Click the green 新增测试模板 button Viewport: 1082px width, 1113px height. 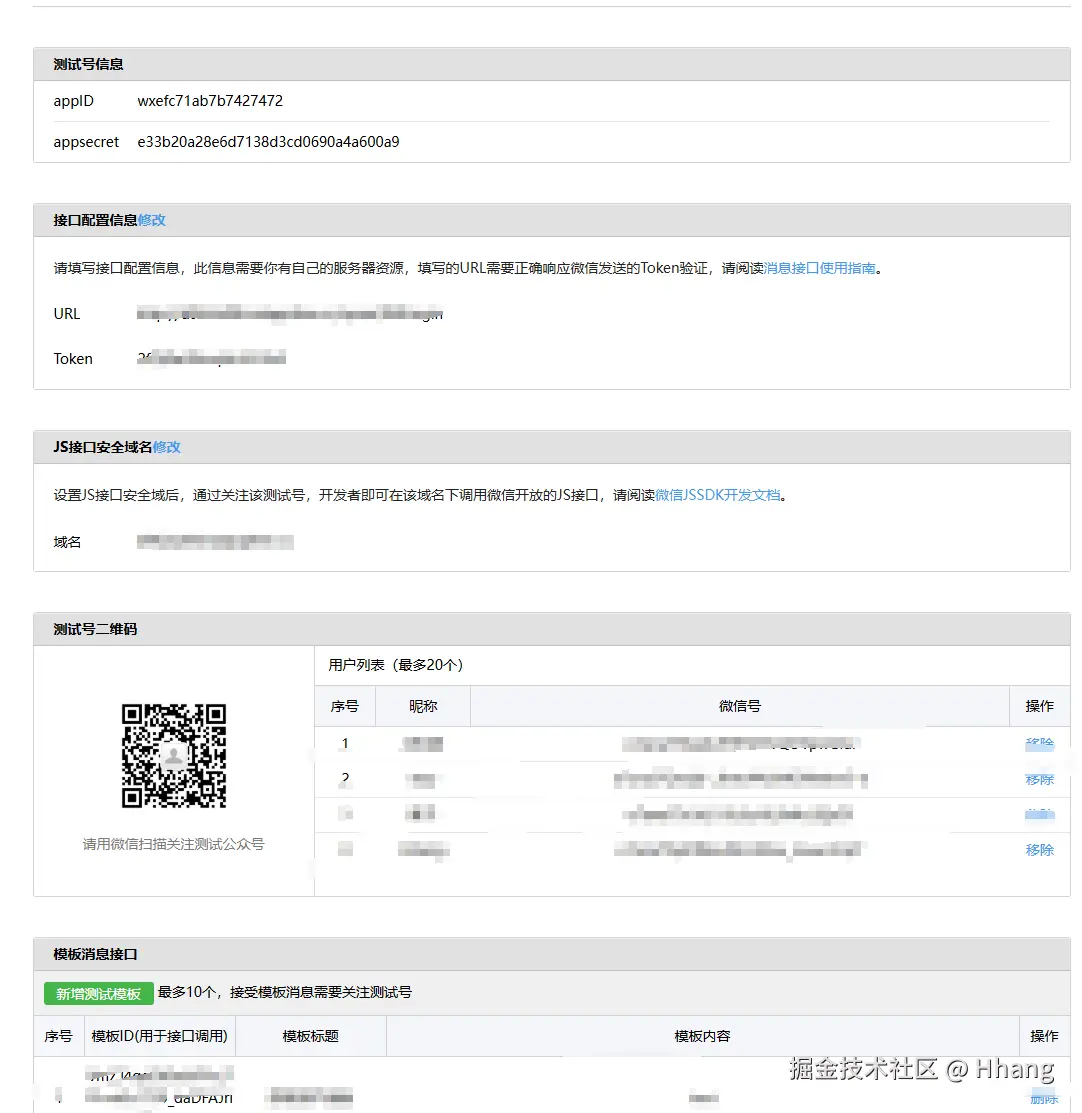99,994
